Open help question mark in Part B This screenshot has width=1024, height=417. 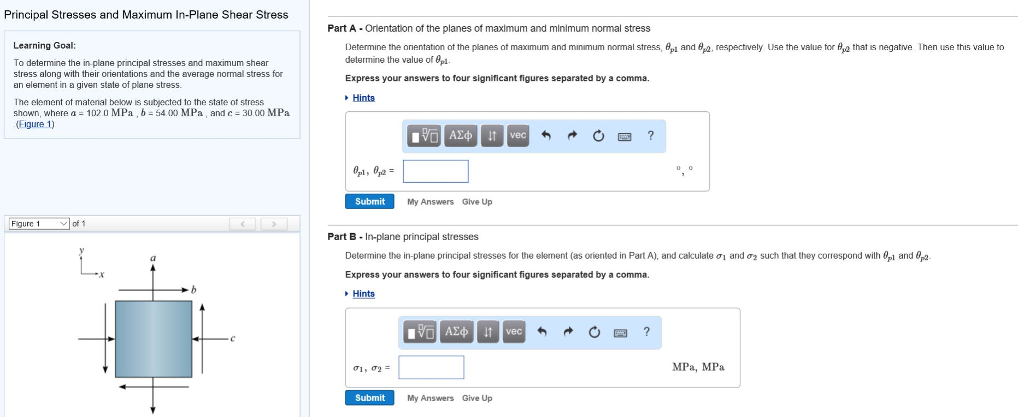(x=647, y=332)
